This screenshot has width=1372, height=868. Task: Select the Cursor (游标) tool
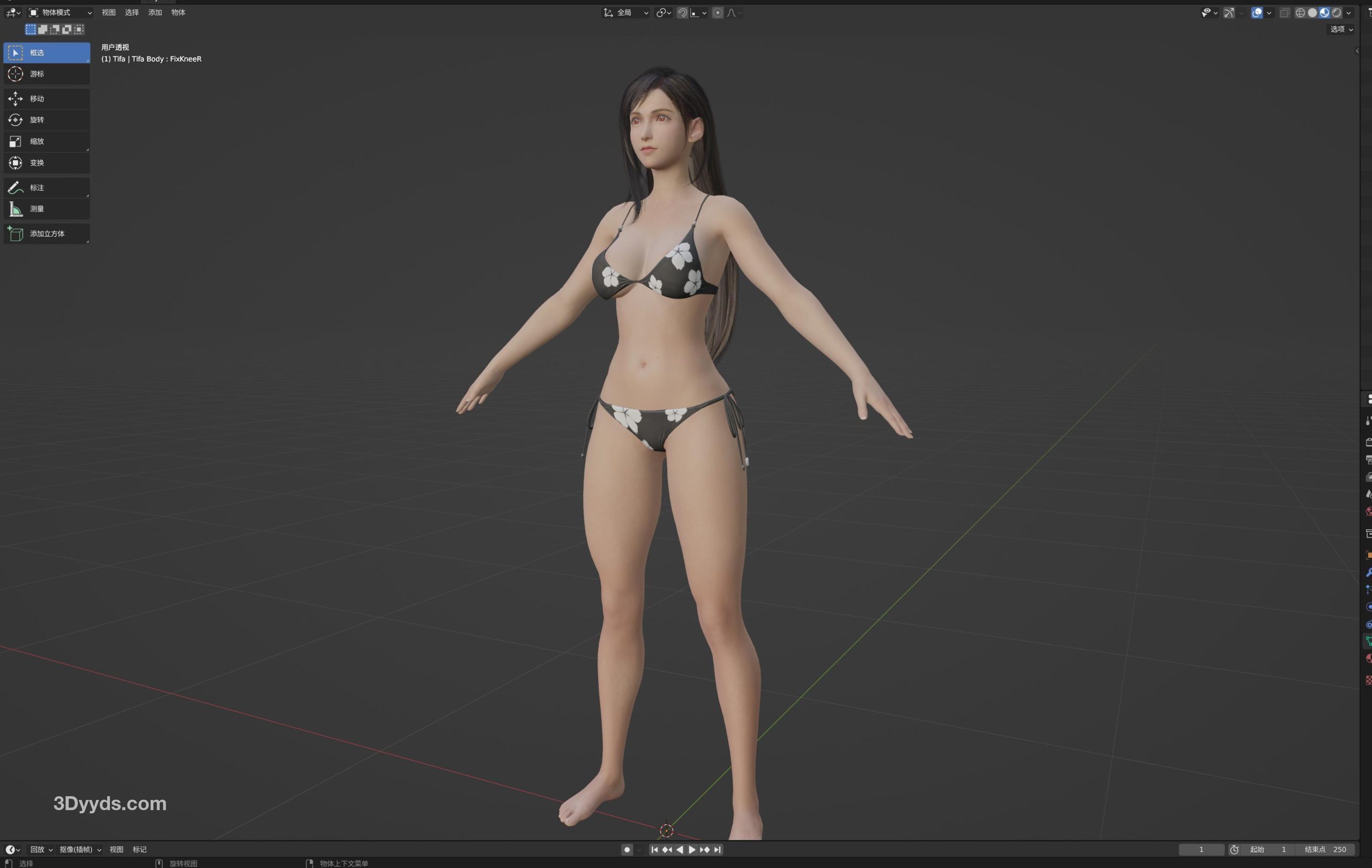pos(46,74)
